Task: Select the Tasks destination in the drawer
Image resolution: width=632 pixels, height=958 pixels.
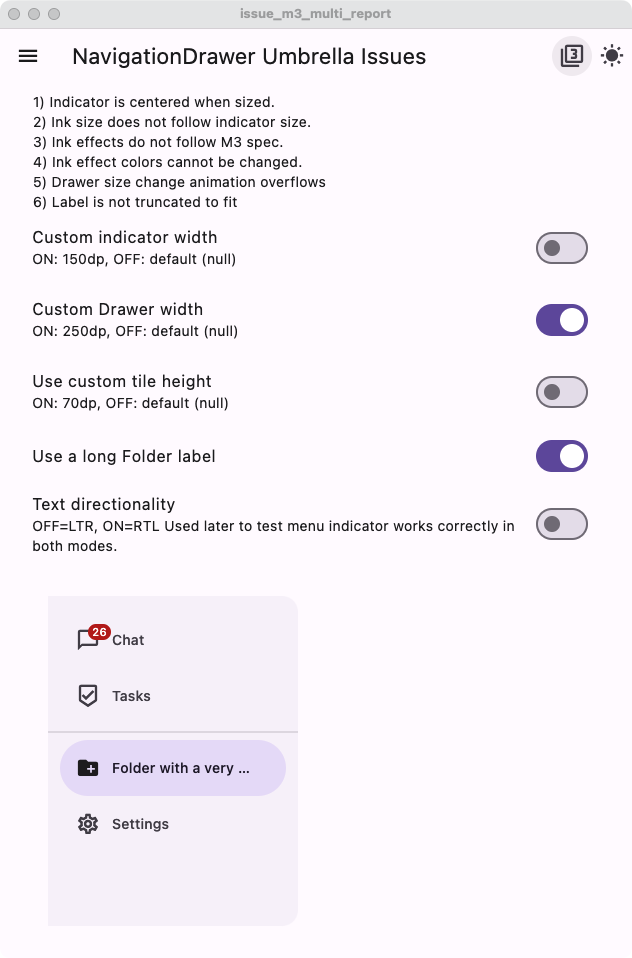Action: click(x=130, y=696)
